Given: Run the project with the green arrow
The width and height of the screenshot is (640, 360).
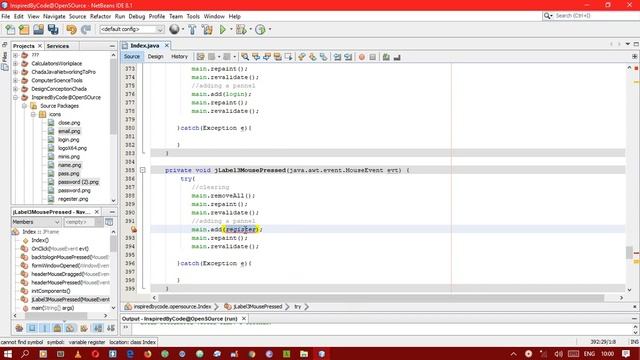Looking at the screenshot, I should coord(223,29).
